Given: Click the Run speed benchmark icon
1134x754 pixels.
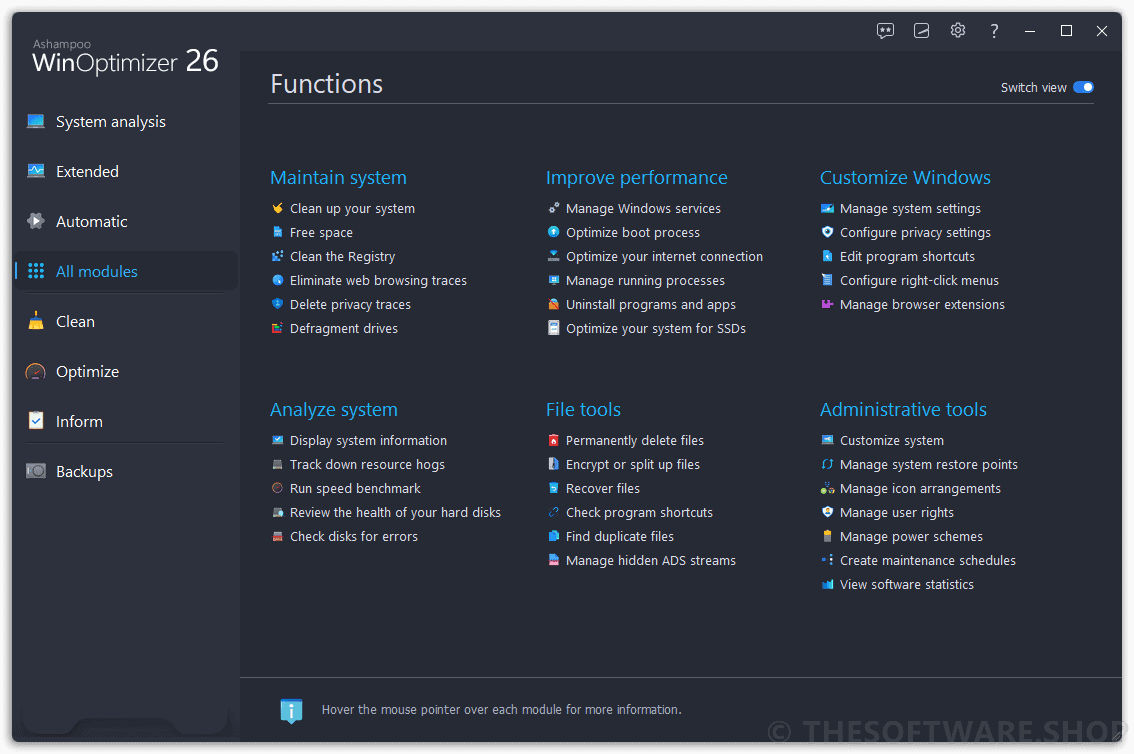Looking at the screenshot, I should 278,488.
